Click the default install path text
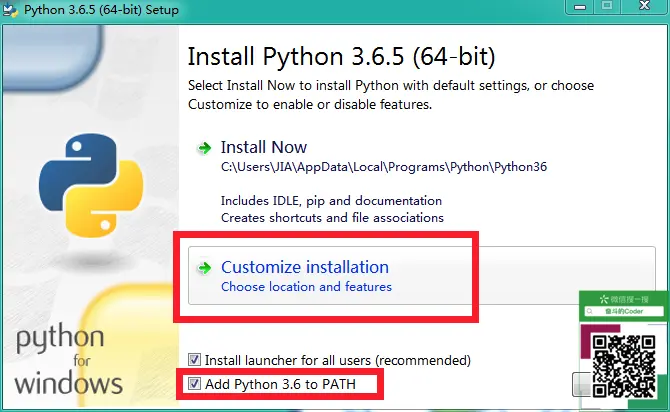Image resolution: width=670 pixels, height=412 pixels. pos(385,167)
